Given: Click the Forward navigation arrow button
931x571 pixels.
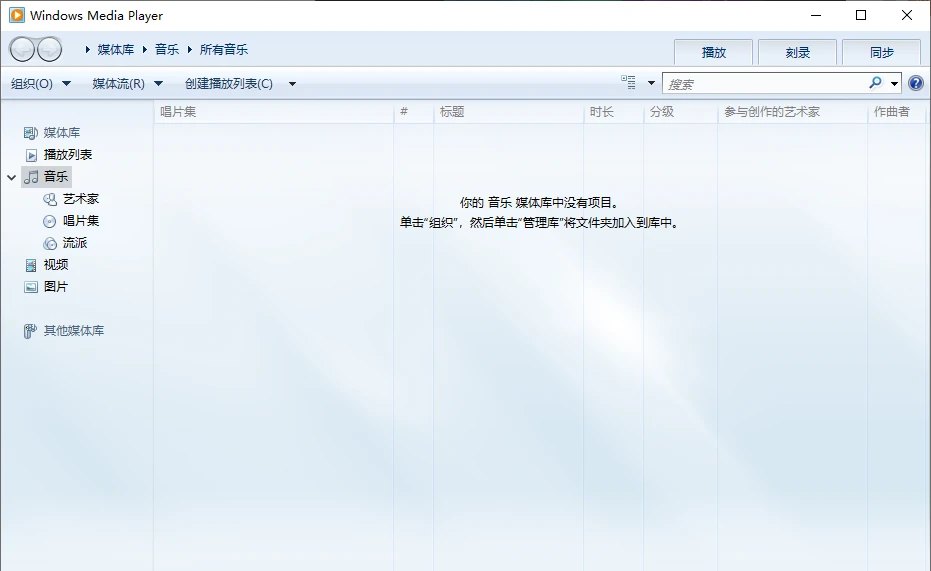Looking at the screenshot, I should pos(49,49).
